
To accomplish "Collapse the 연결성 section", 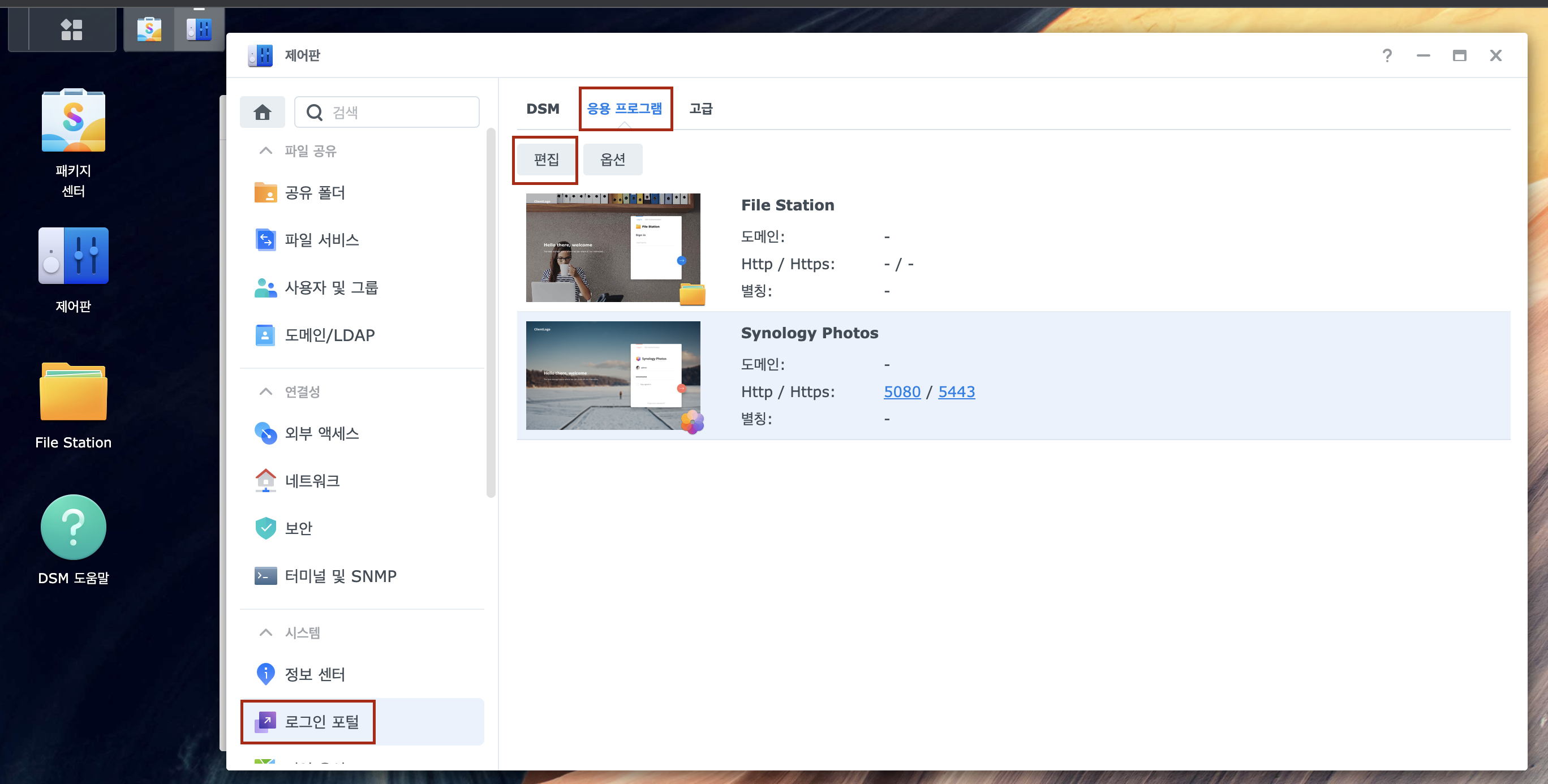I will pos(265,391).
